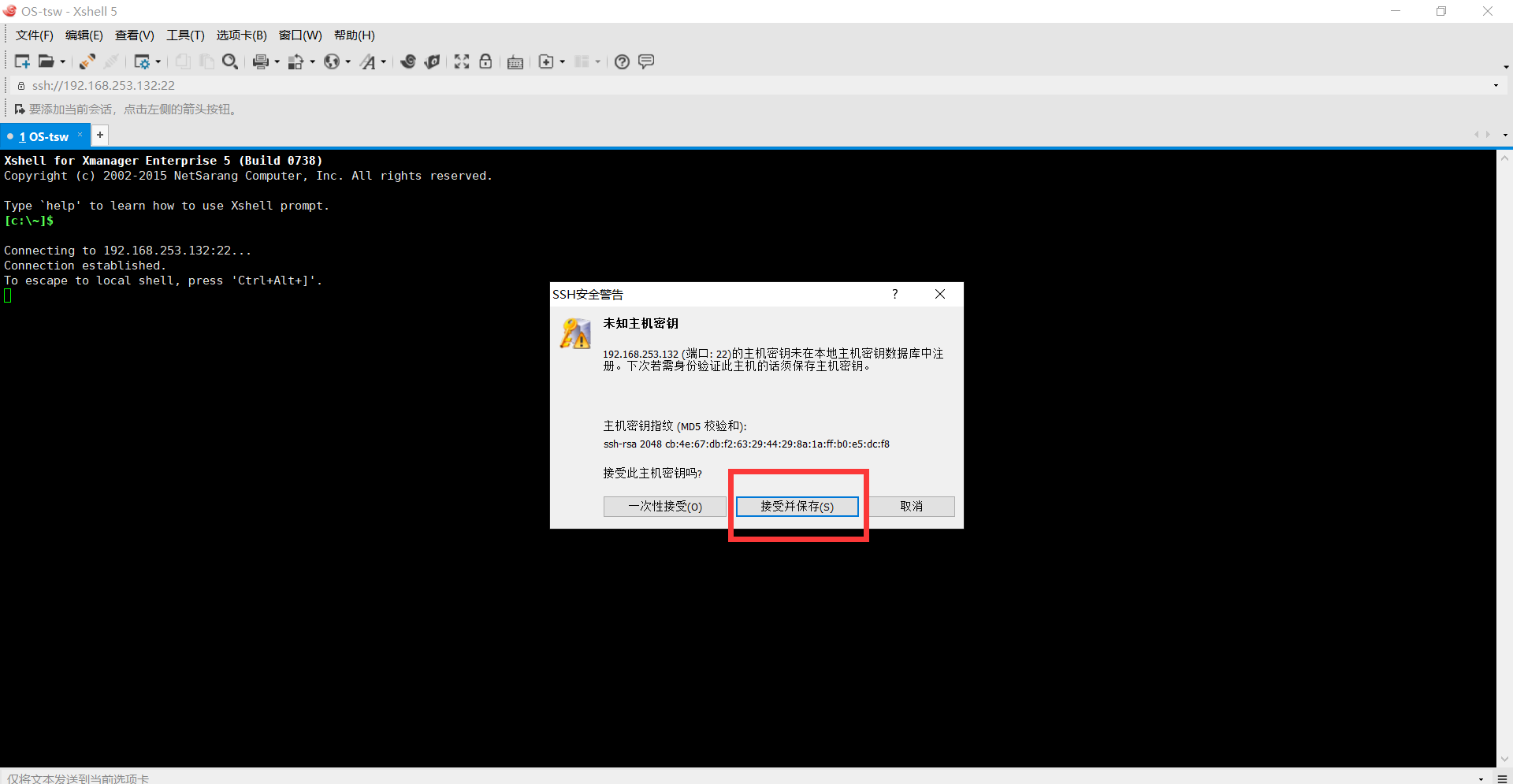1513x784 pixels.
Task: Click the Print icon
Action: 261,61
